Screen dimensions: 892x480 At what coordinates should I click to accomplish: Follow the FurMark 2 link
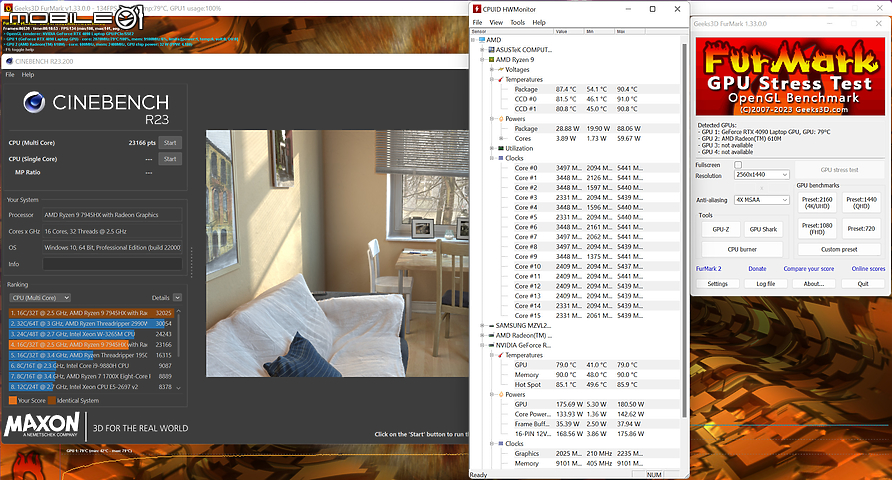click(x=708, y=268)
